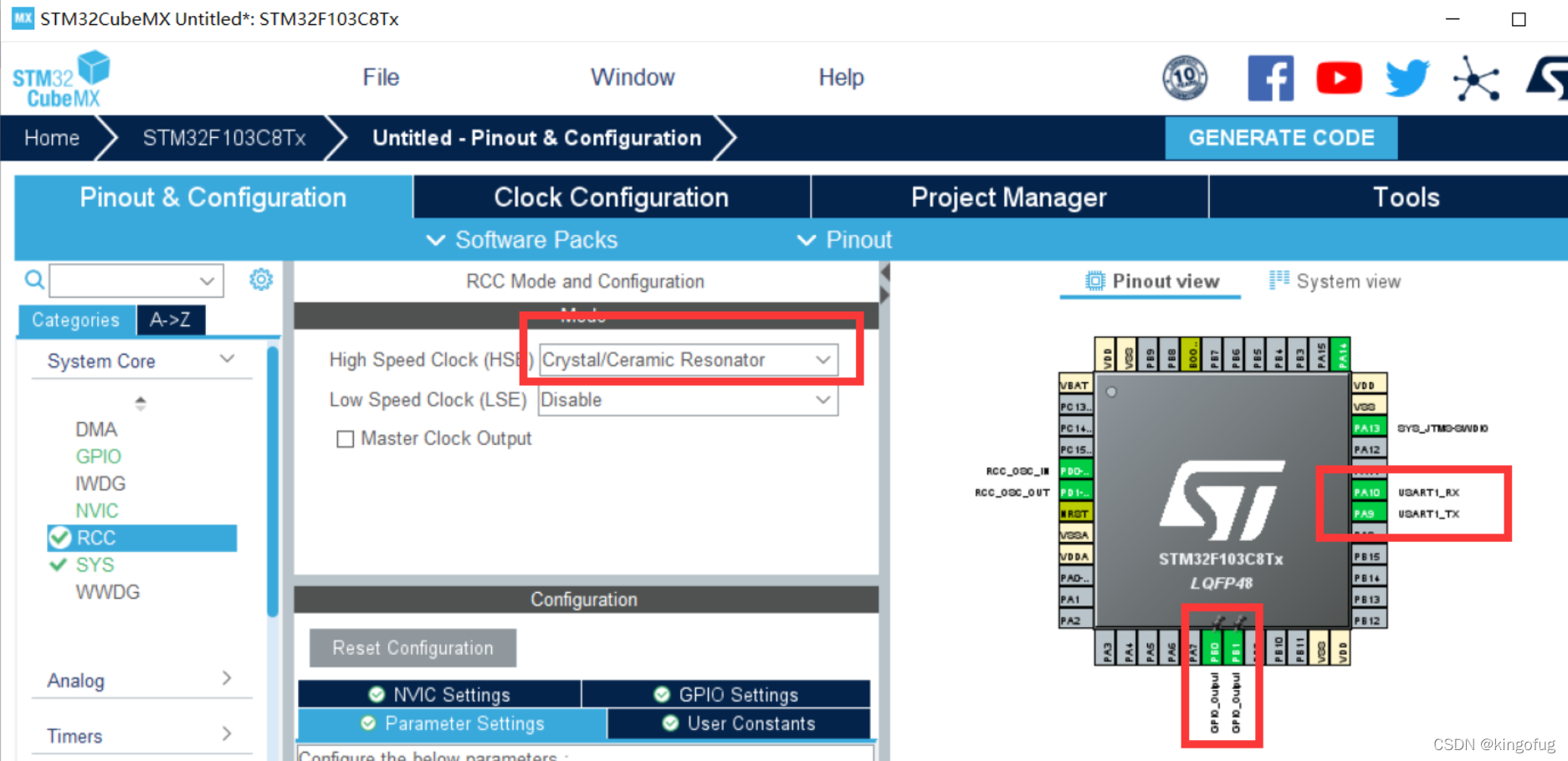Image resolution: width=1568 pixels, height=761 pixels.
Task: Collapse the System Core category
Action: [227, 360]
